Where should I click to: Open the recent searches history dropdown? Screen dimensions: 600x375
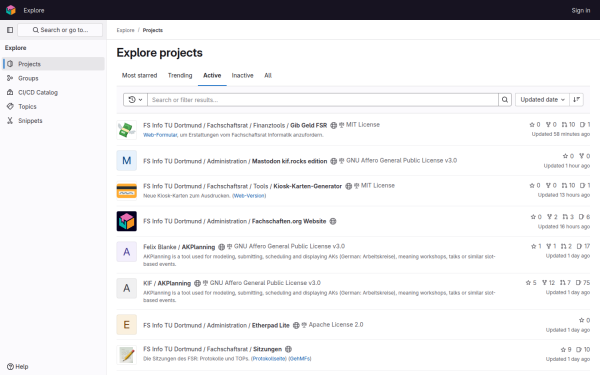(135, 100)
